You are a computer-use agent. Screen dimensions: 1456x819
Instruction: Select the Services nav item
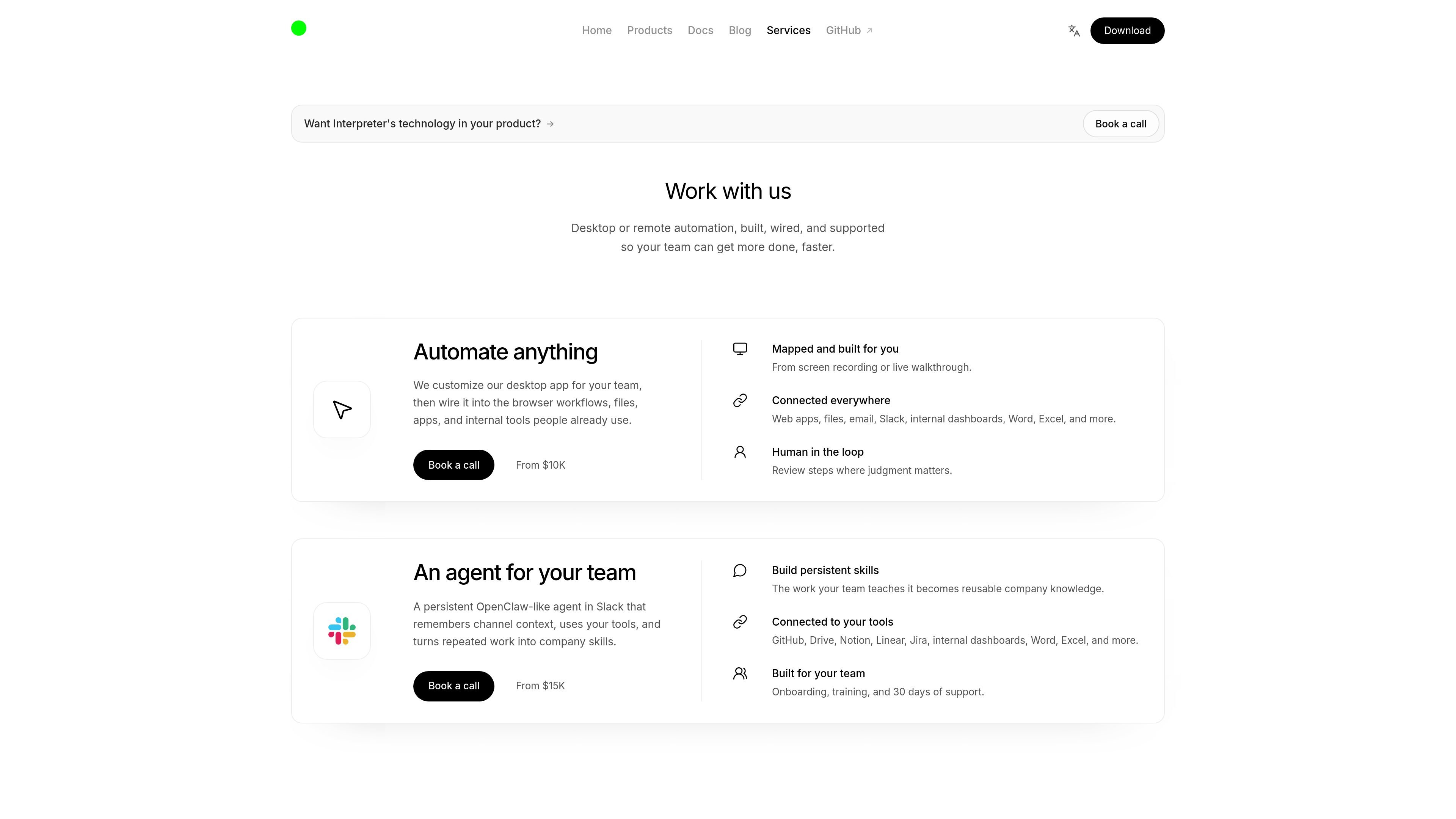tap(788, 30)
